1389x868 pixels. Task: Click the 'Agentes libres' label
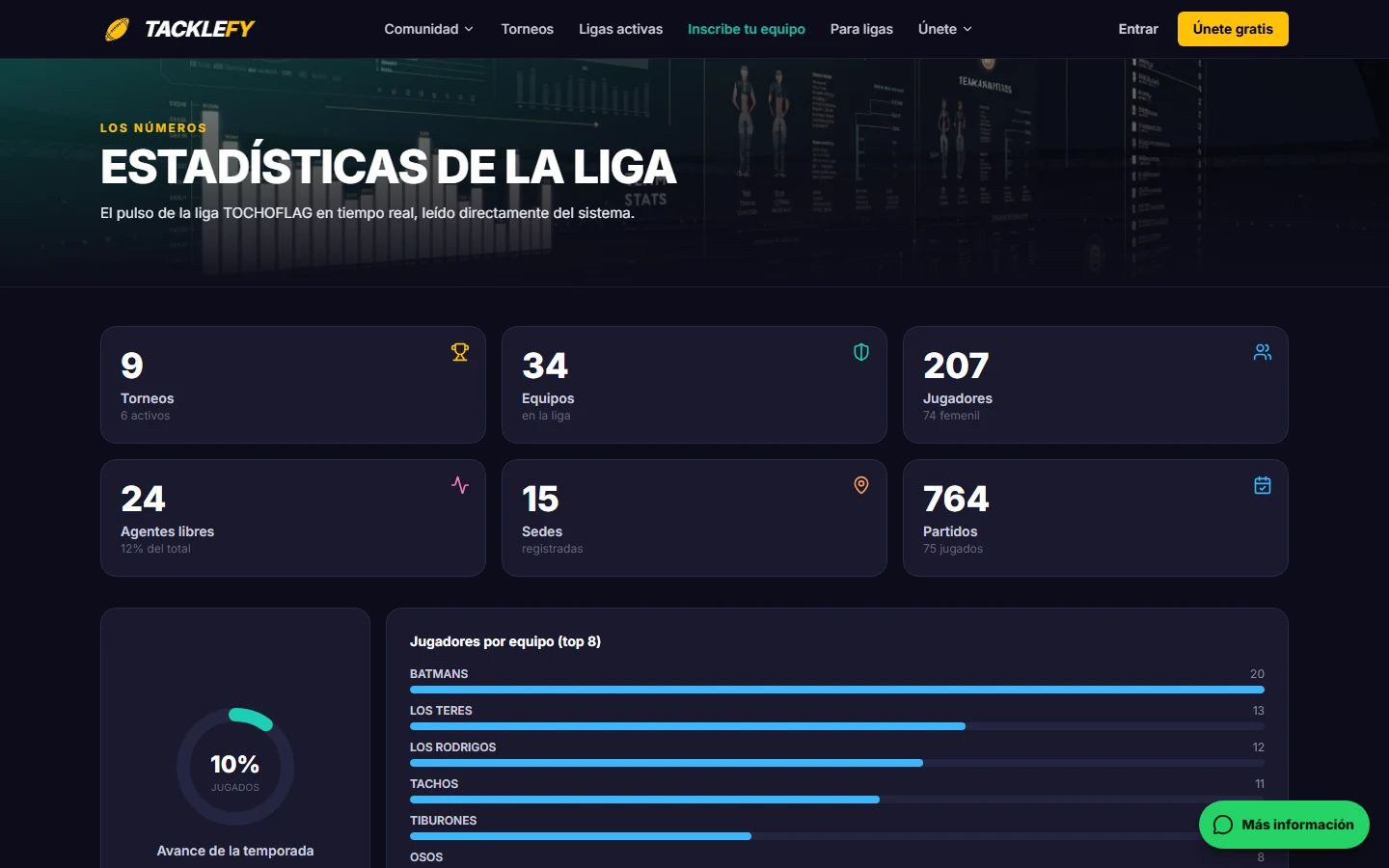pos(167,531)
